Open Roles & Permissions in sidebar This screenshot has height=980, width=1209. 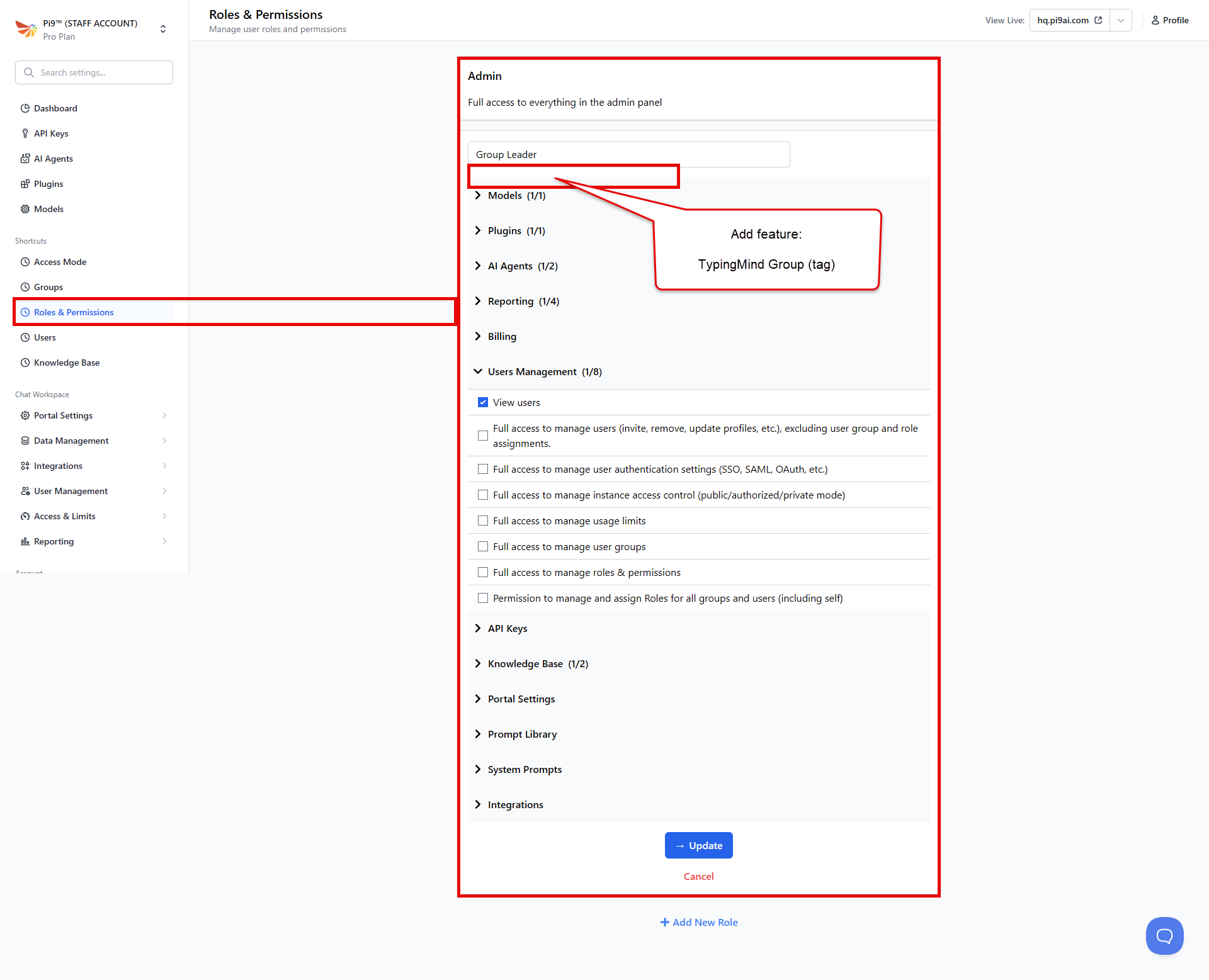point(94,312)
